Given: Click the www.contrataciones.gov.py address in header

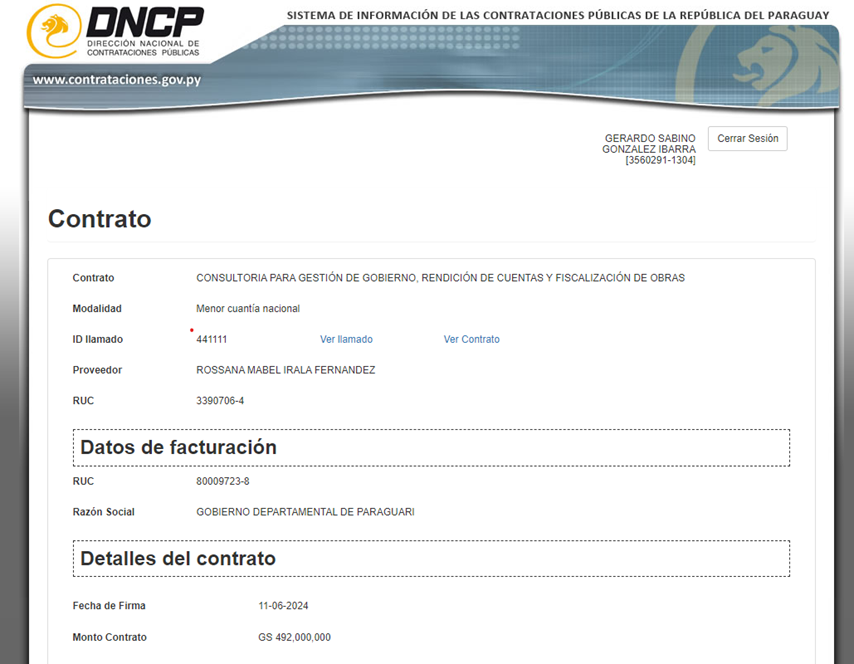Looking at the screenshot, I should 116,80.
